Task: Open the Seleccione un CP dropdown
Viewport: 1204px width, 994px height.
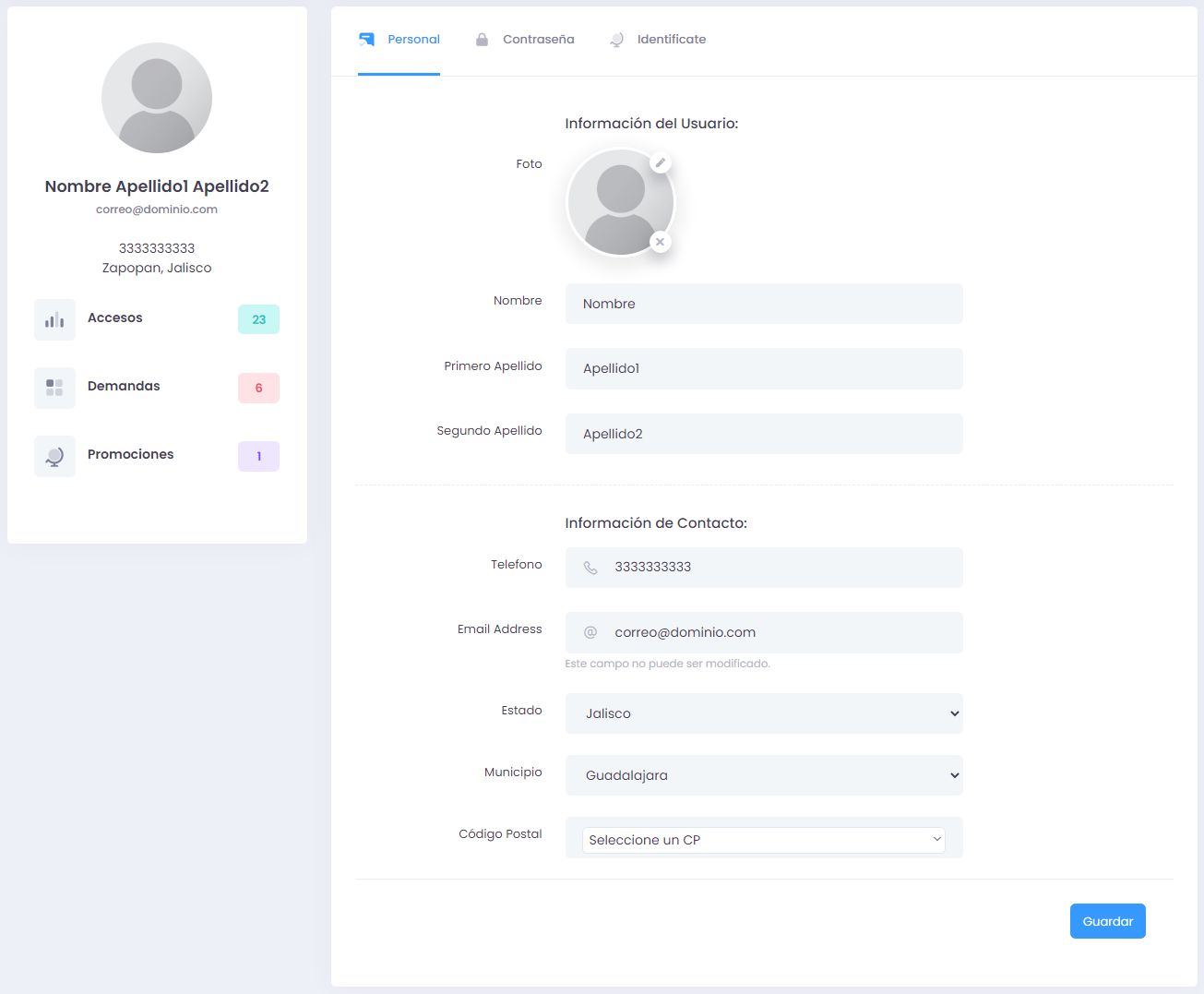Action: [763, 840]
